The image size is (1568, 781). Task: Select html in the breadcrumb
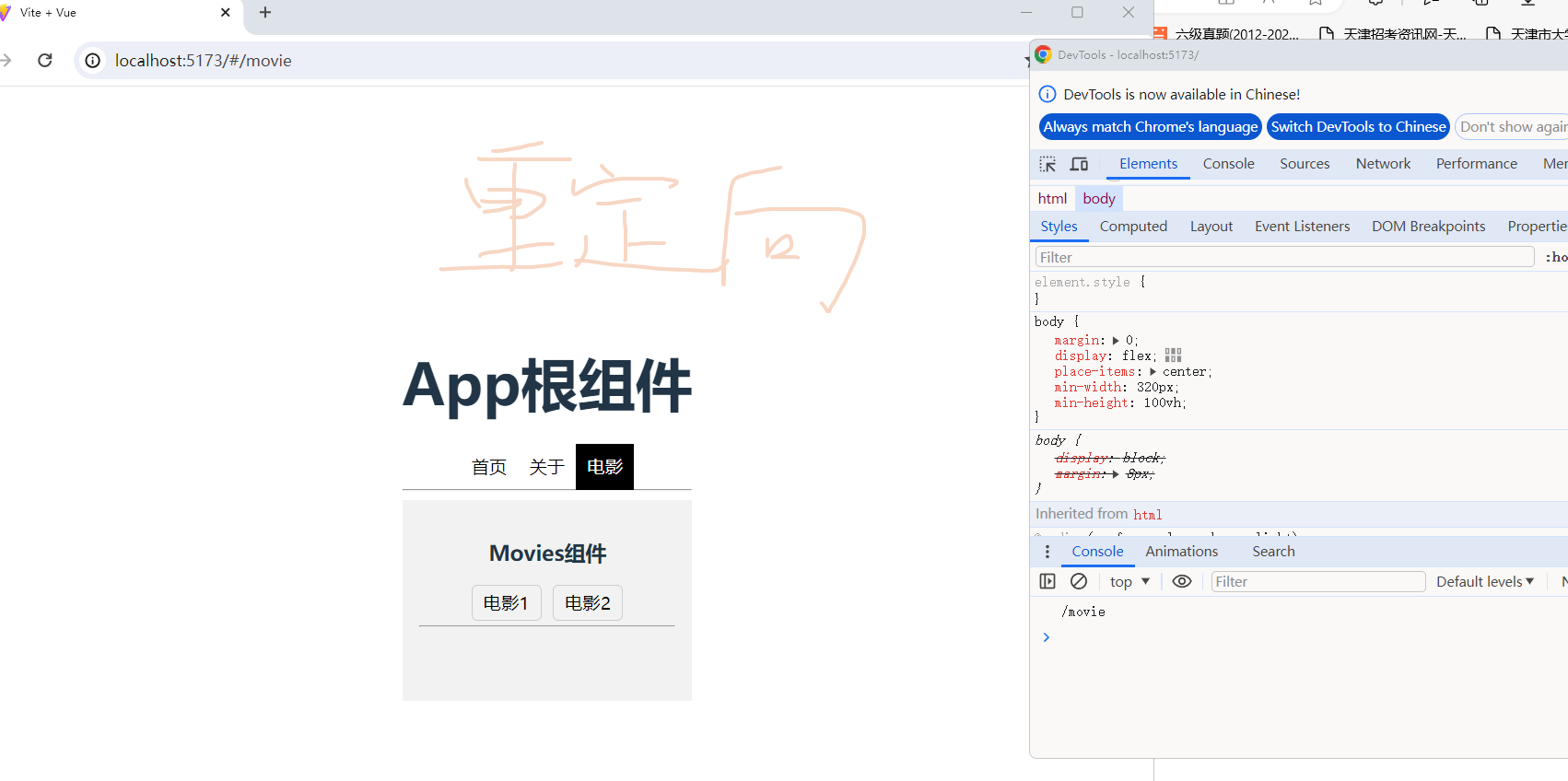1052,199
